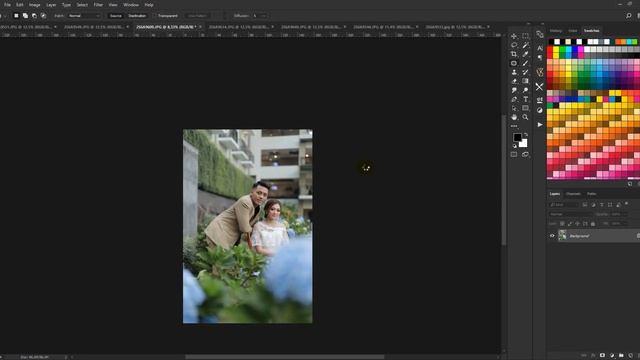Viewport: 640px width, 360px height.
Task: Open the Patch mode Normal dropdown
Action: tap(84, 16)
